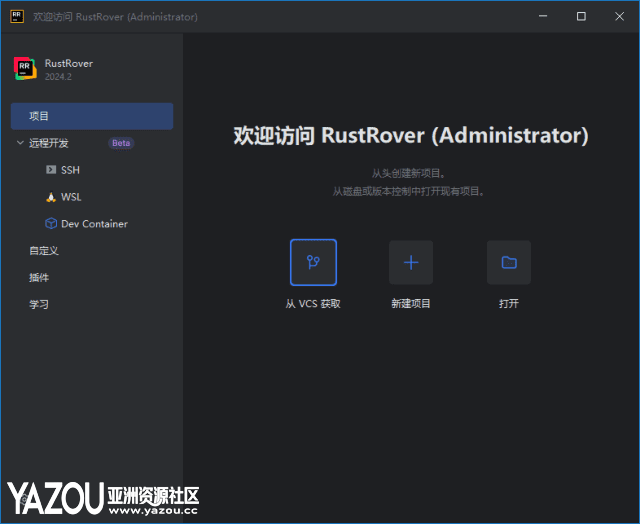Maximize the RustRover window
Image resolution: width=640 pixels, height=524 pixels.
[581, 16]
